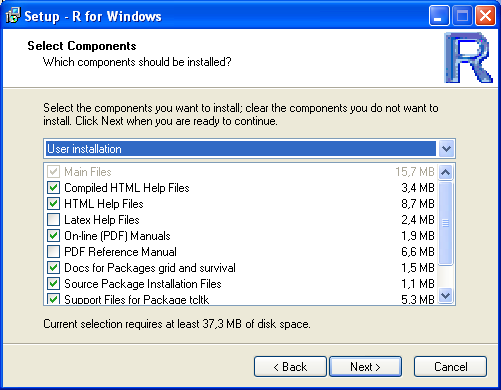
Task: Enable Latex Help Files component
Action: (x=53, y=220)
